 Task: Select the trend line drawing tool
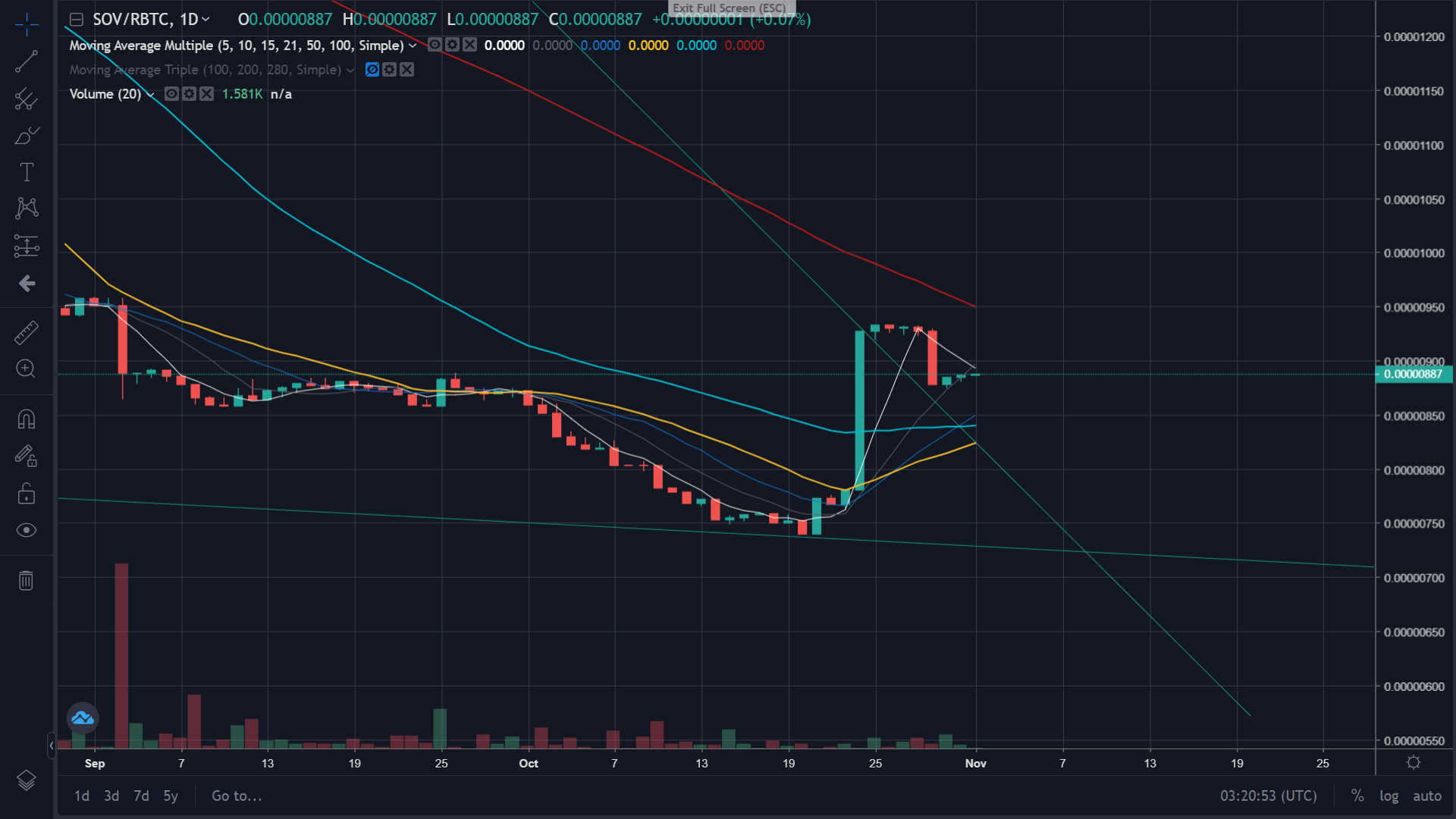(27, 61)
